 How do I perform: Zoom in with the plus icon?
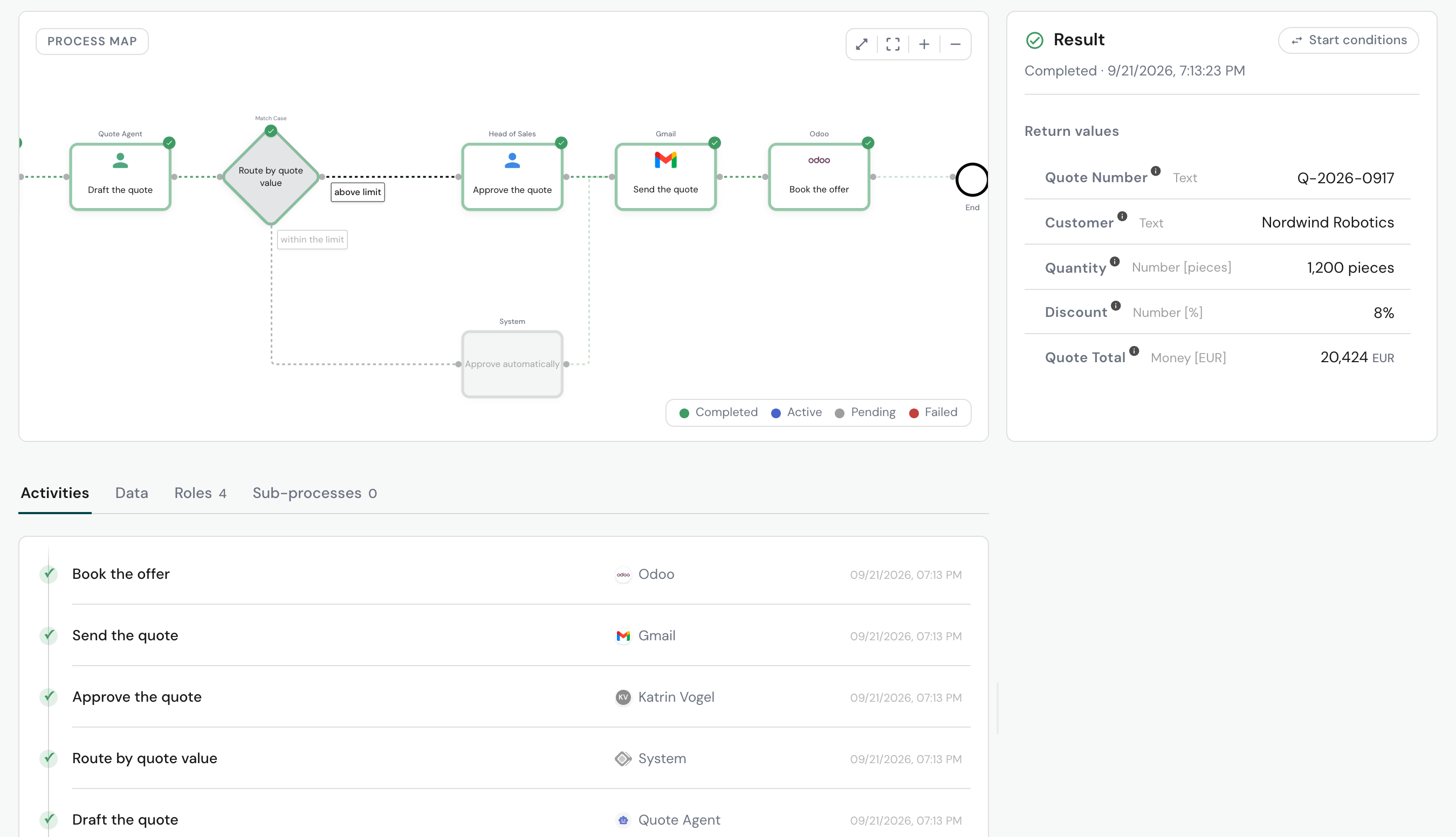(924, 44)
